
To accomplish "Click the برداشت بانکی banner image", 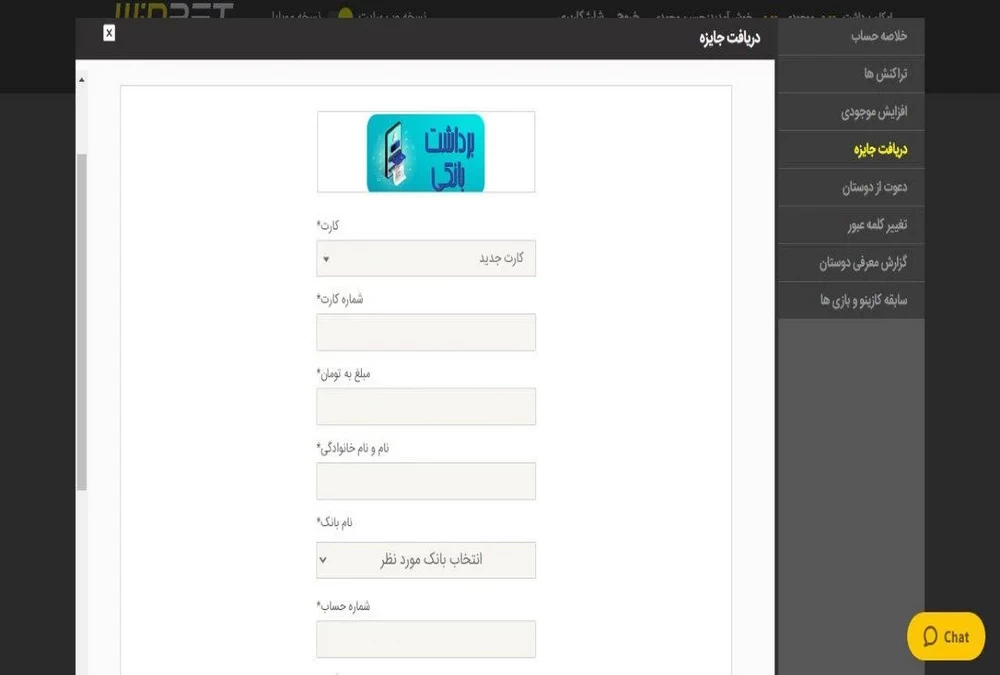I will tap(426, 152).
